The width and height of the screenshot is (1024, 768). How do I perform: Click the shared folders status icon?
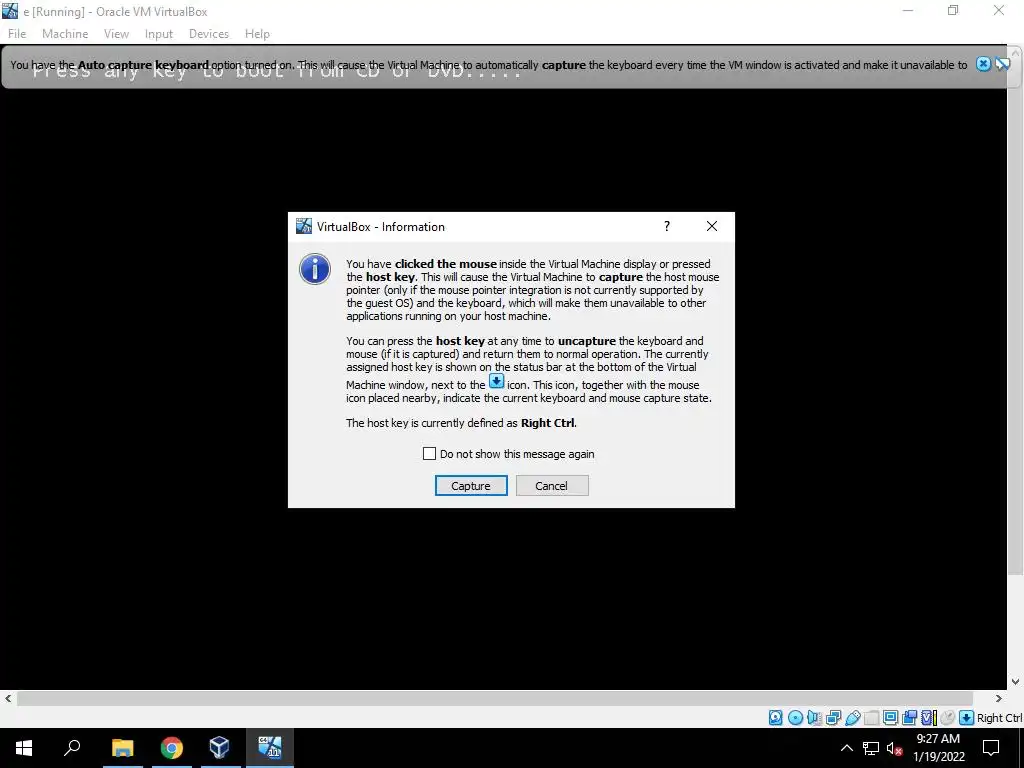point(871,718)
